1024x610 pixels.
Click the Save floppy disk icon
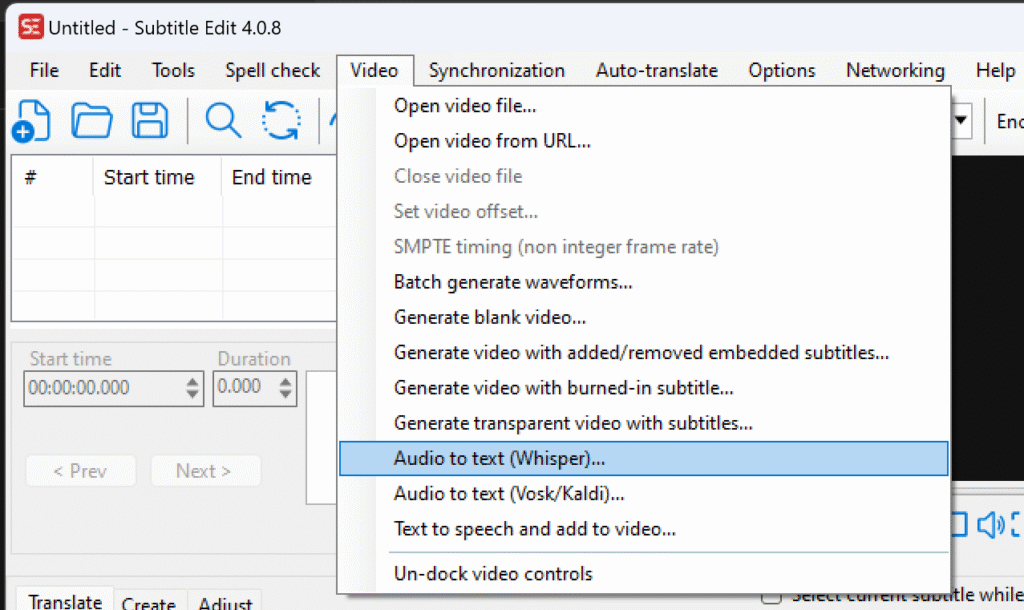(x=150, y=121)
